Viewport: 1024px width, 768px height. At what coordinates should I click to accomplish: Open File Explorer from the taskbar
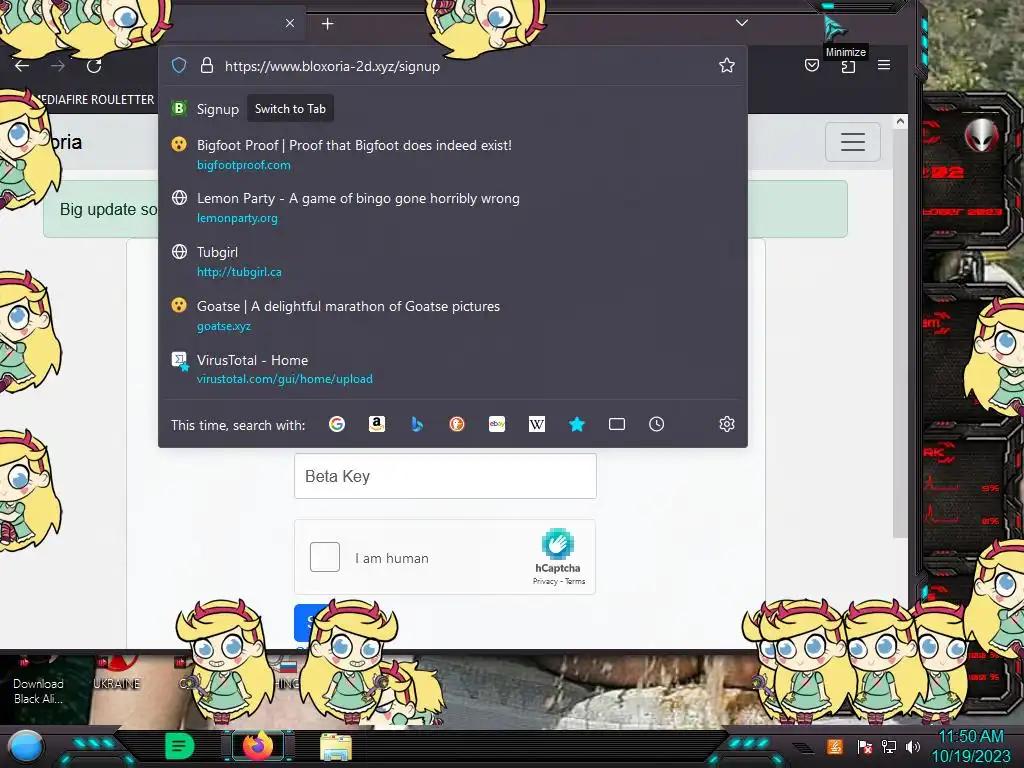click(x=336, y=746)
